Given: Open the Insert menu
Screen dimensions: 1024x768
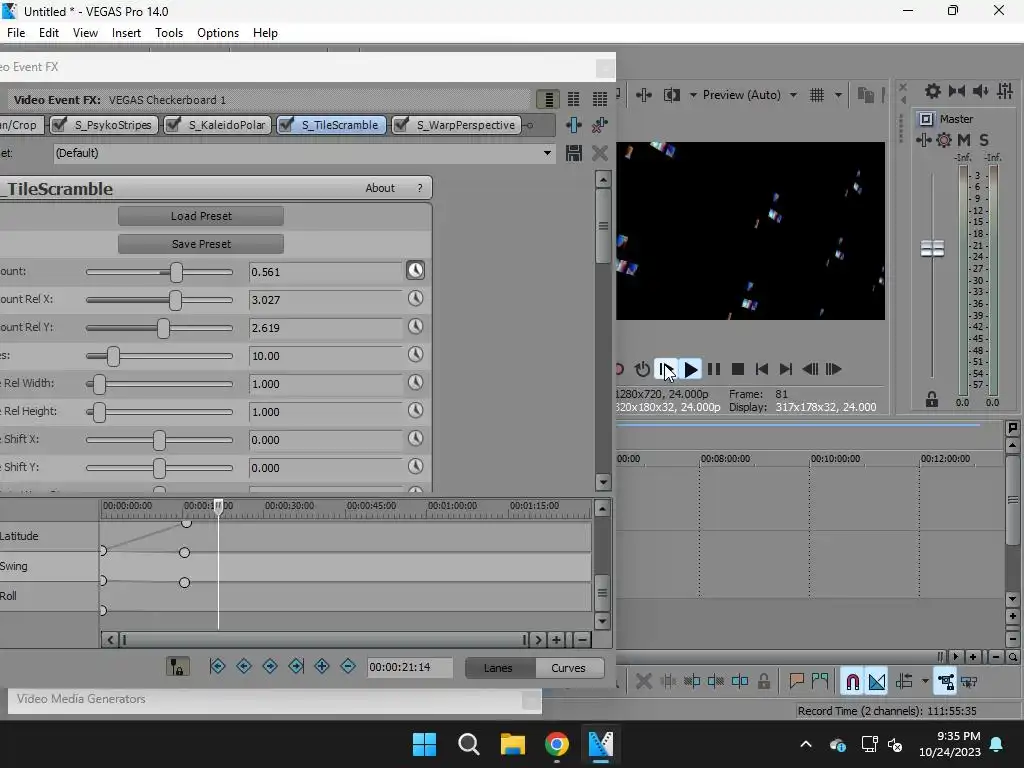Looking at the screenshot, I should (126, 33).
